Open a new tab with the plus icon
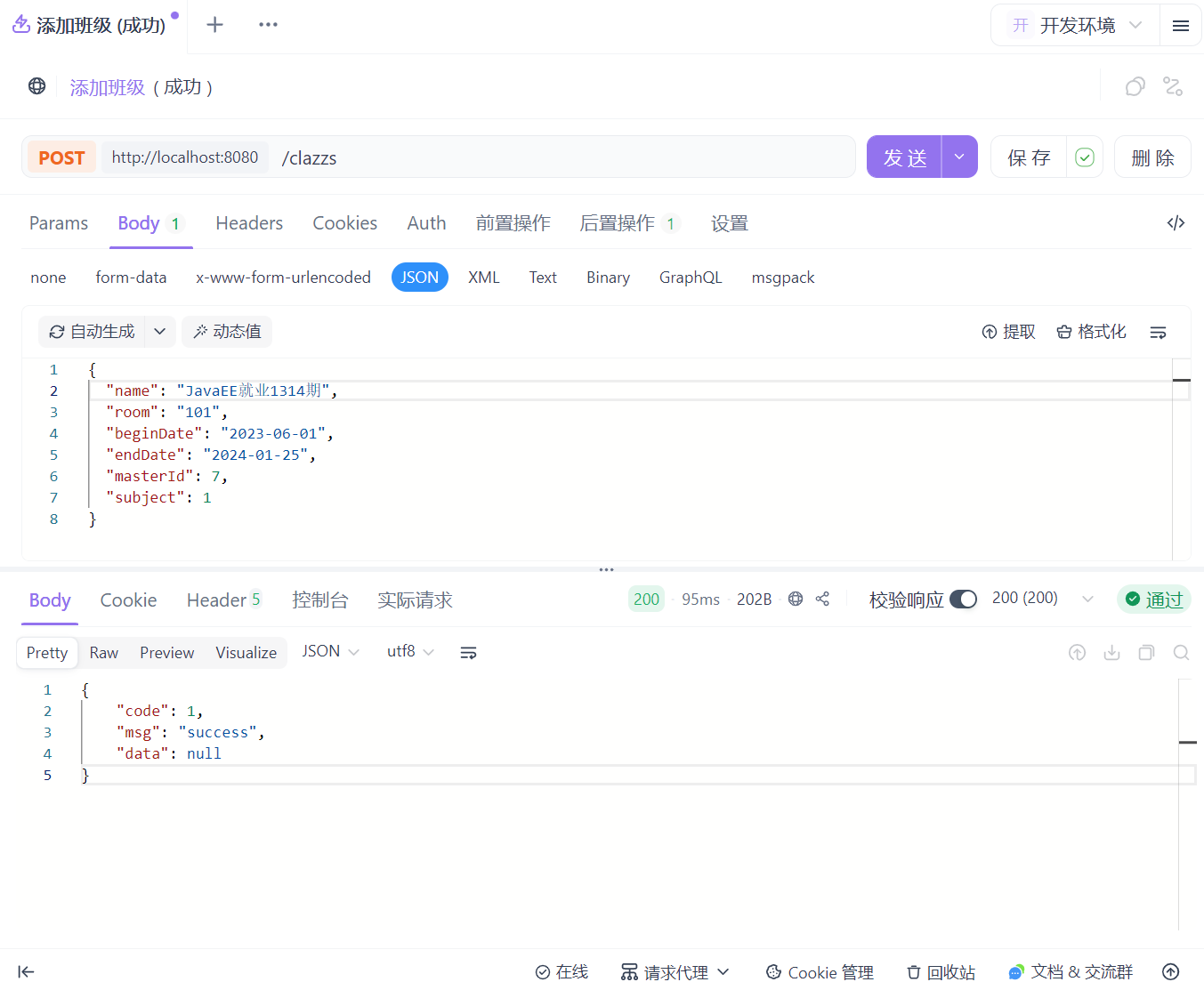1204x990 pixels. [x=214, y=25]
